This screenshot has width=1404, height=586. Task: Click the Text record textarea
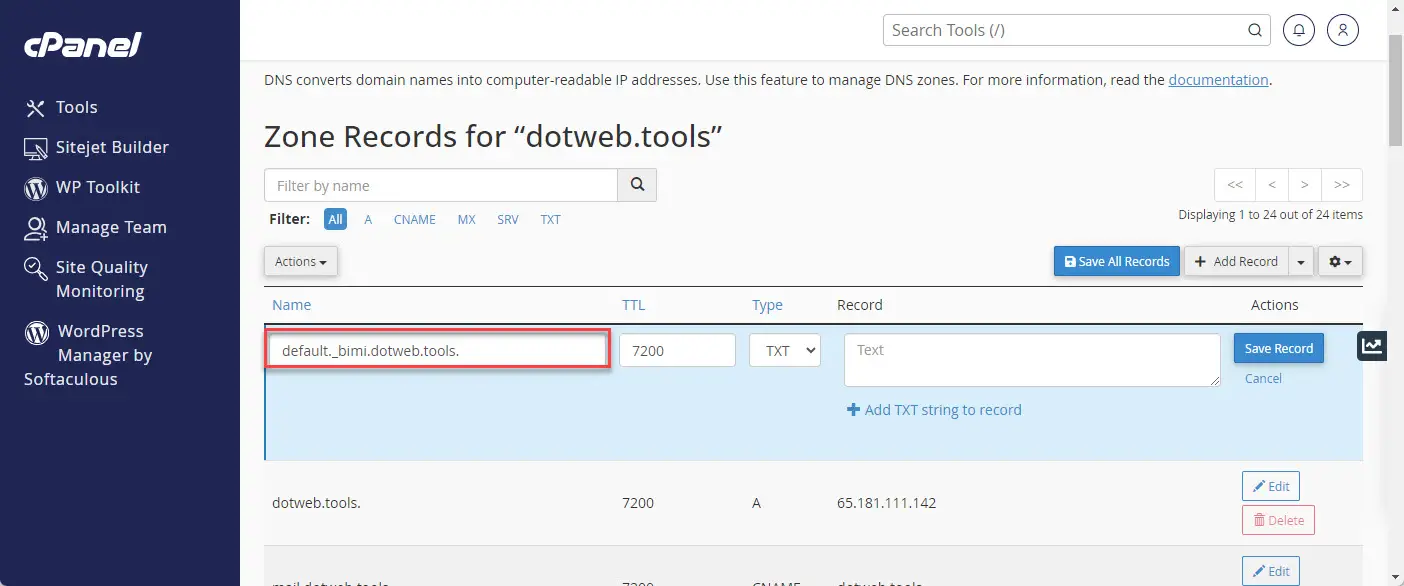[1032, 360]
